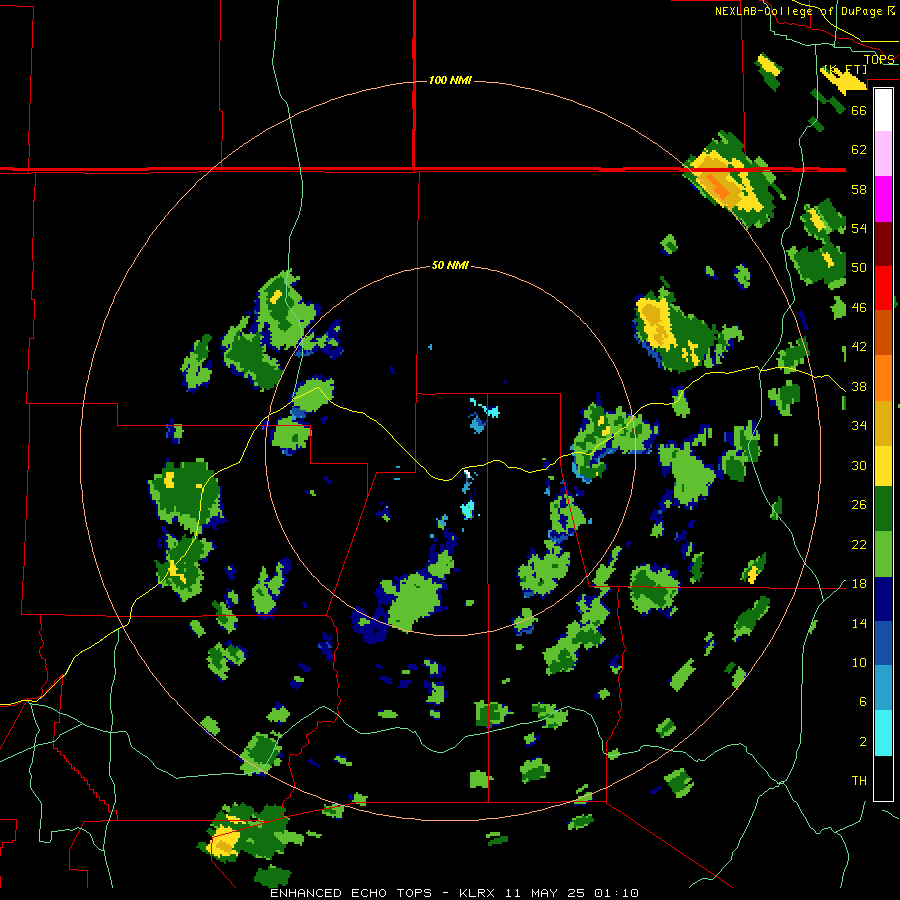Select the legend value "34"
Viewport: 900px width, 900px height.
click(859, 426)
